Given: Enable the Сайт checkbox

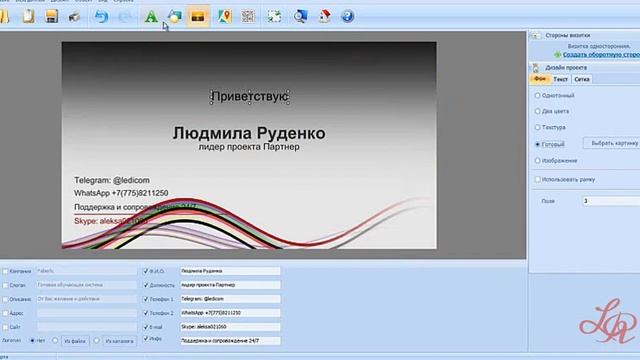Looking at the screenshot, I should (5, 327).
